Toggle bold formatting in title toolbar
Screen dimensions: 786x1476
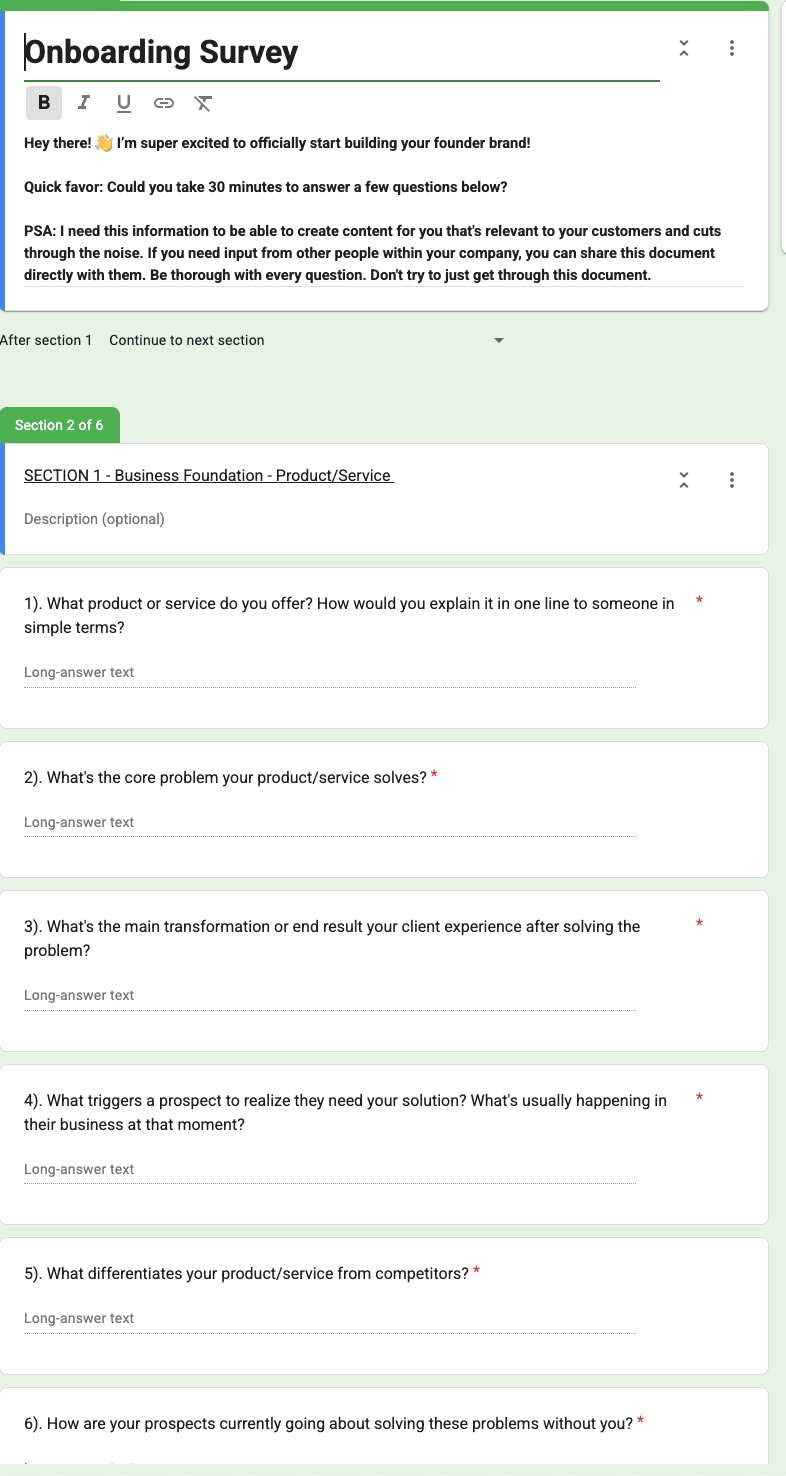click(x=44, y=103)
